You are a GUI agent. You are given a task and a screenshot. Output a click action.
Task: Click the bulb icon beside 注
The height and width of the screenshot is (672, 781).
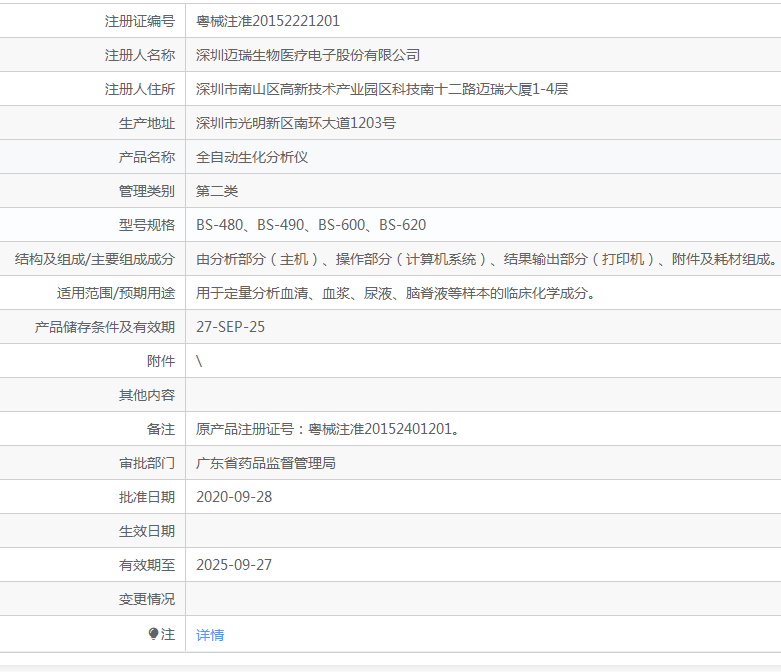(x=153, y=634)
